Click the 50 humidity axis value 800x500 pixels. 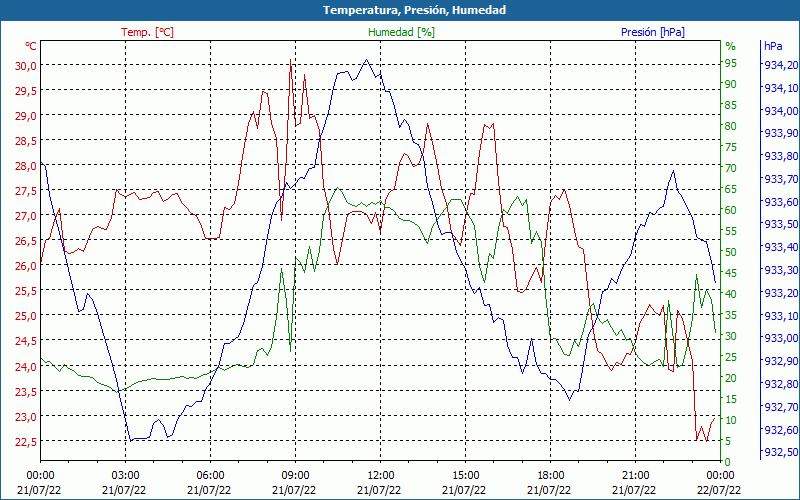click(731, 252)
